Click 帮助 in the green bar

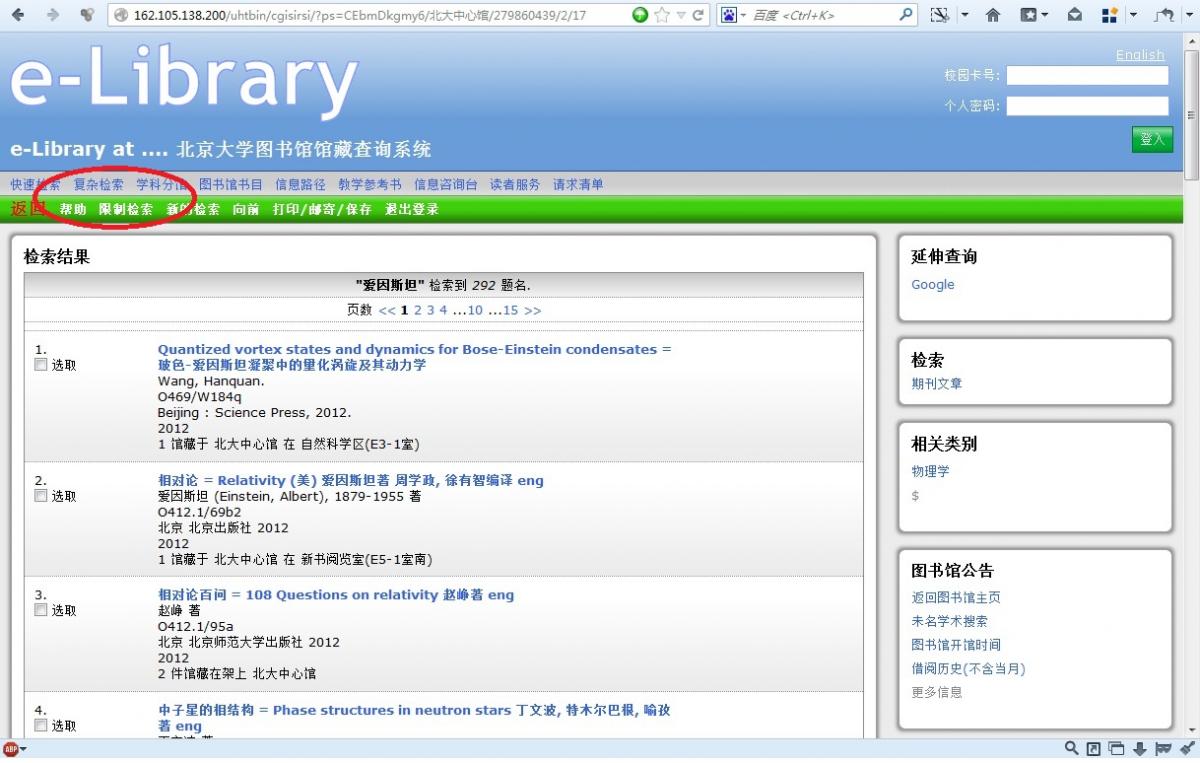(x=73, y=209)
